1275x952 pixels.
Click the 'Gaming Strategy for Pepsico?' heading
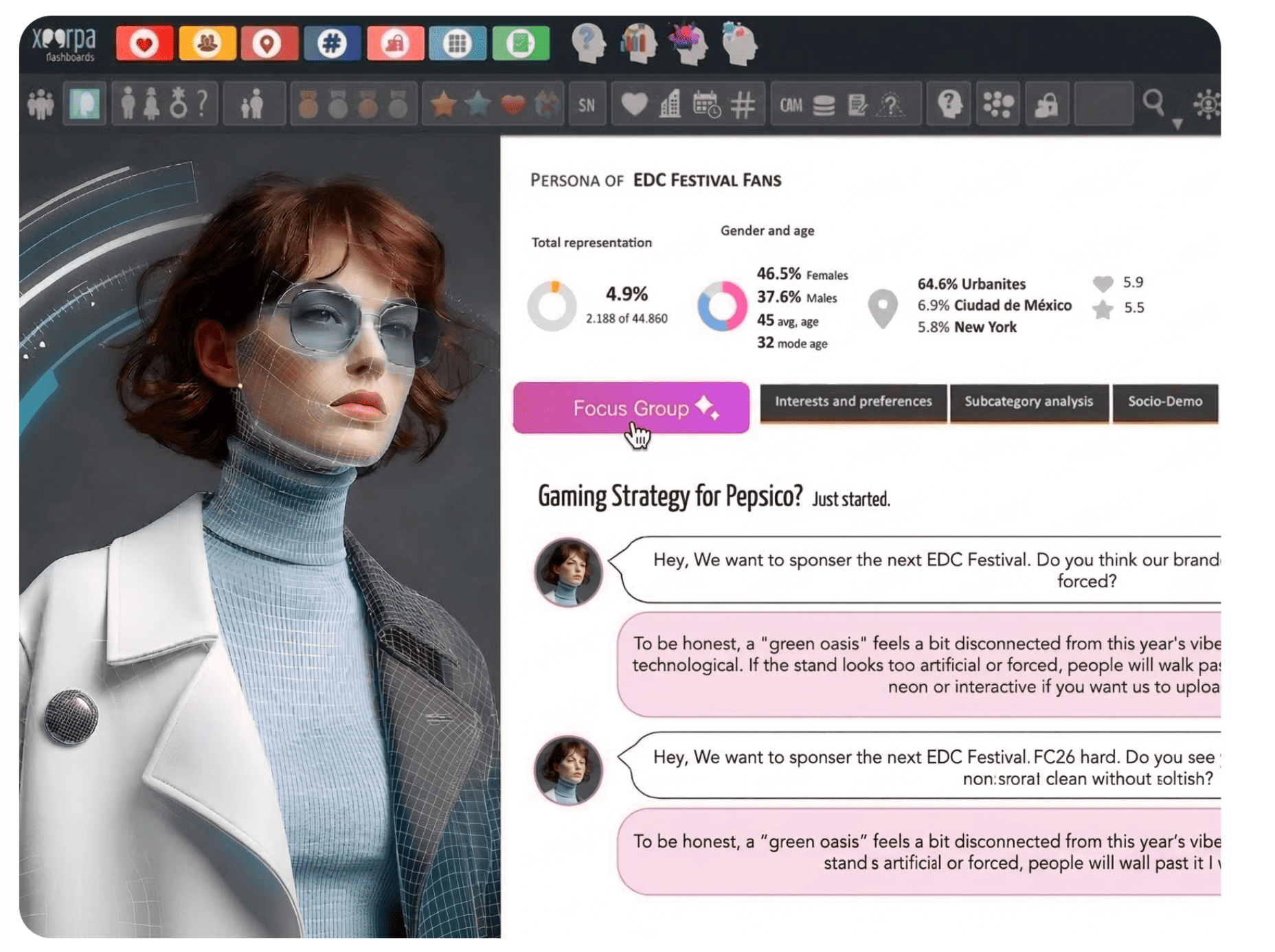(670, 497)
